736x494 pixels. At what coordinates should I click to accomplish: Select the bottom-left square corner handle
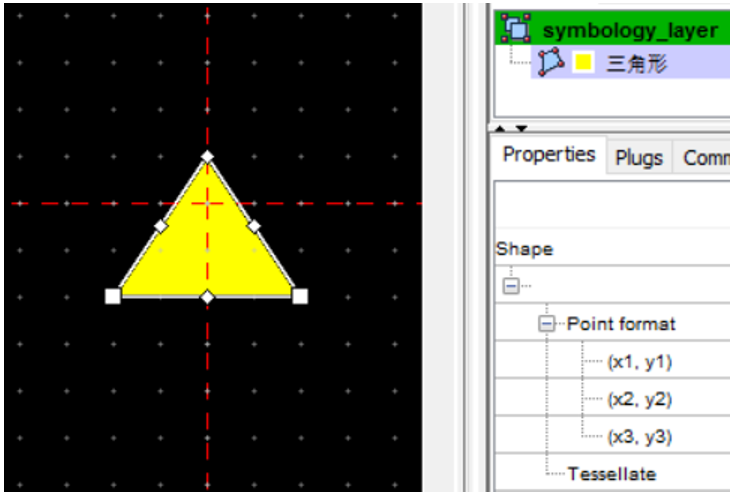tap(113, 296)
